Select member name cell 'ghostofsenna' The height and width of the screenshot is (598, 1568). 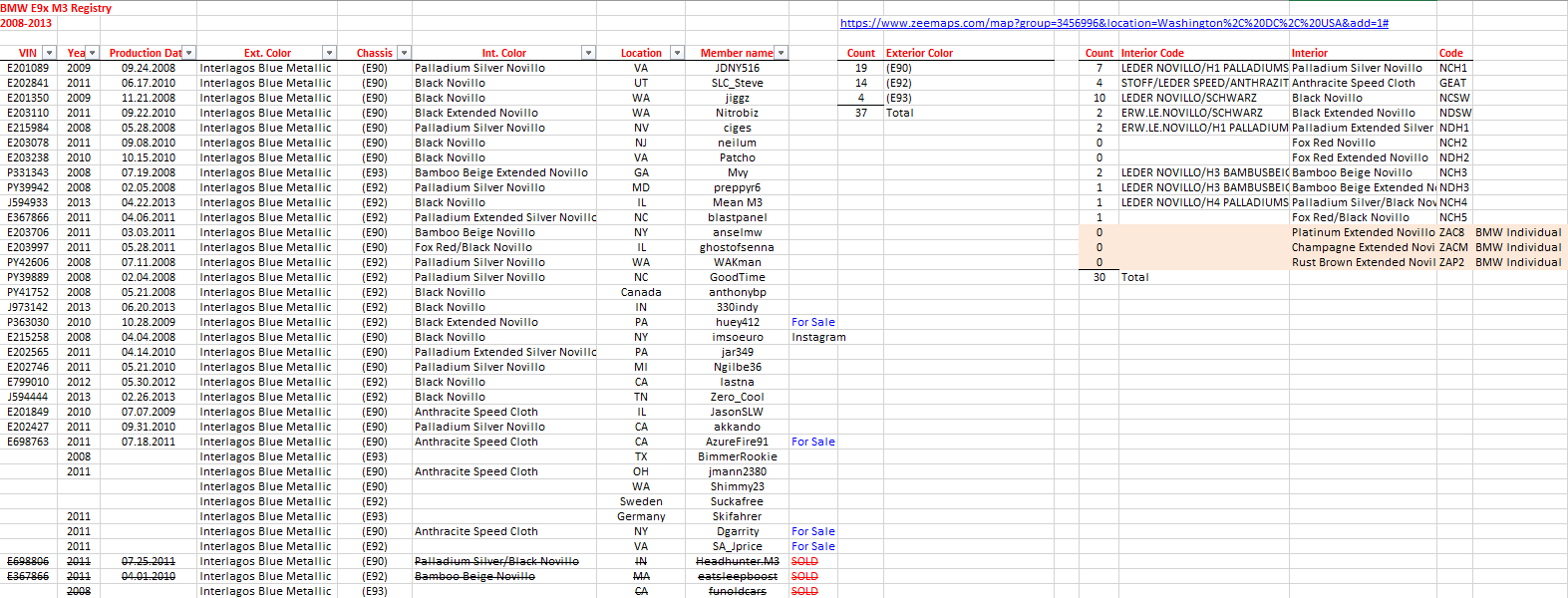[738, 247]
